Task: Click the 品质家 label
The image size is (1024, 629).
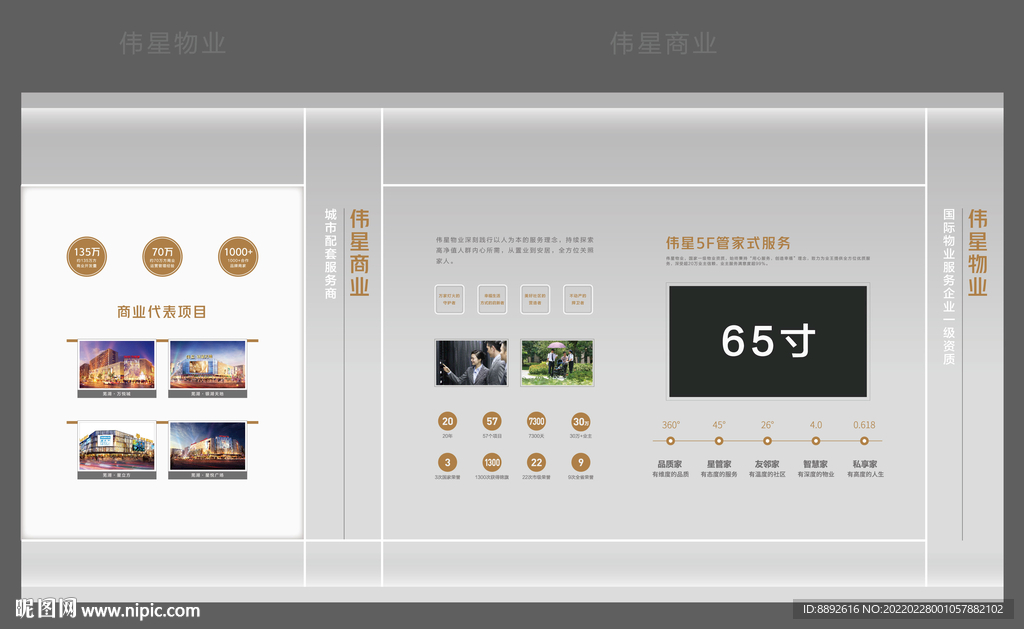Action: [670, 464]
